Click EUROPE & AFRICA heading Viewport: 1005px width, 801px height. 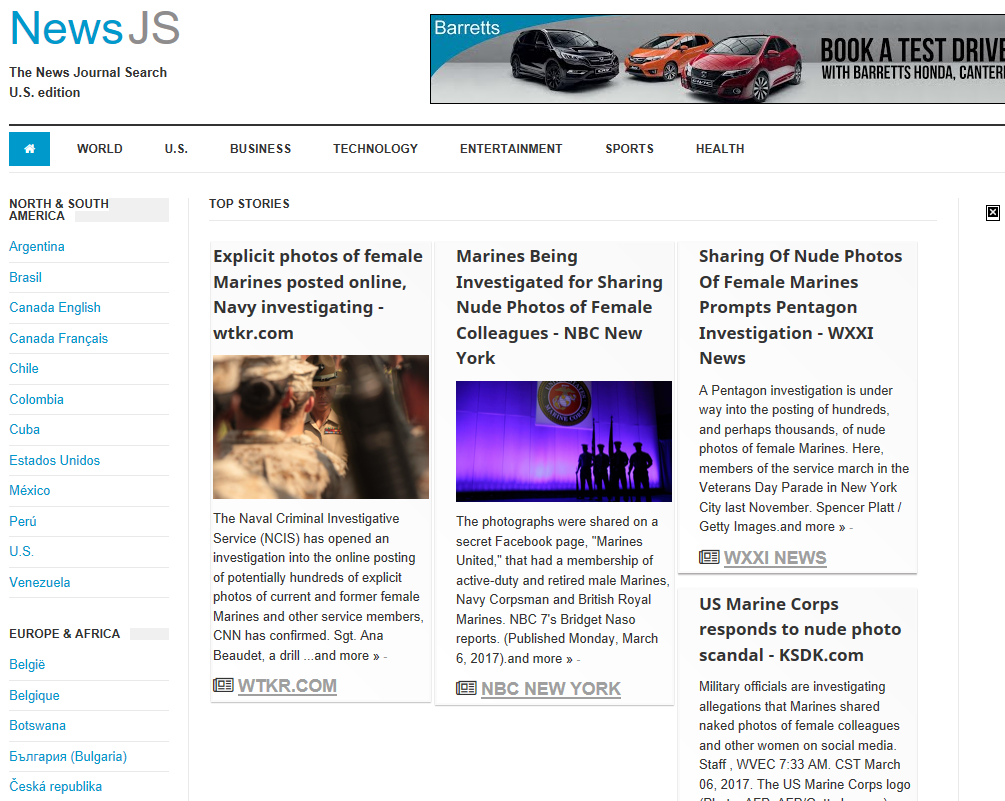[65, 634]
